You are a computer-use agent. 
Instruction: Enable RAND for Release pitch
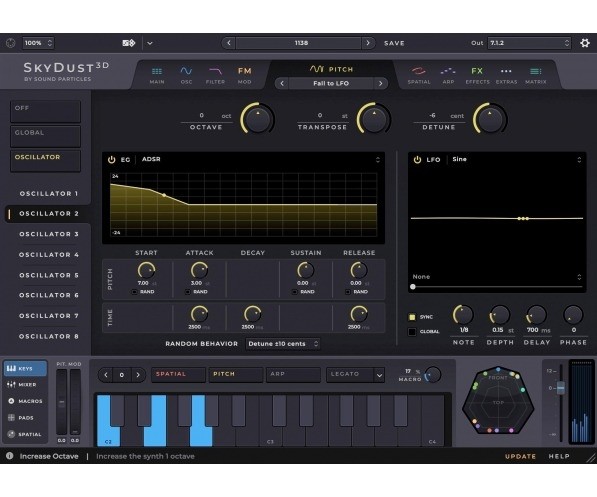(348, 292)
